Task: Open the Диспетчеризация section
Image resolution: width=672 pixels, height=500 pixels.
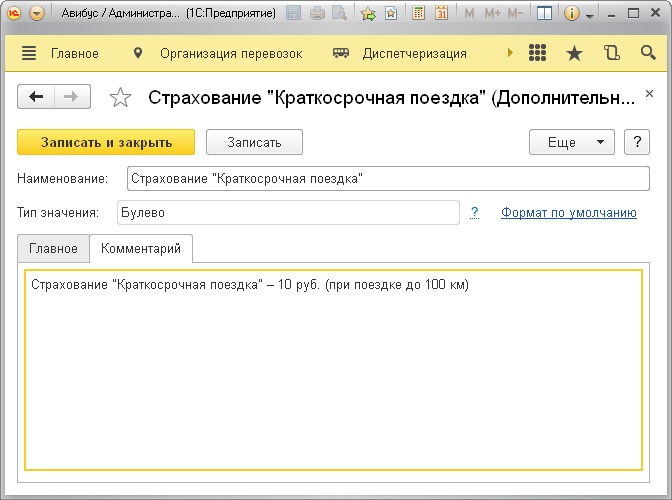Action: pos(400,53)
